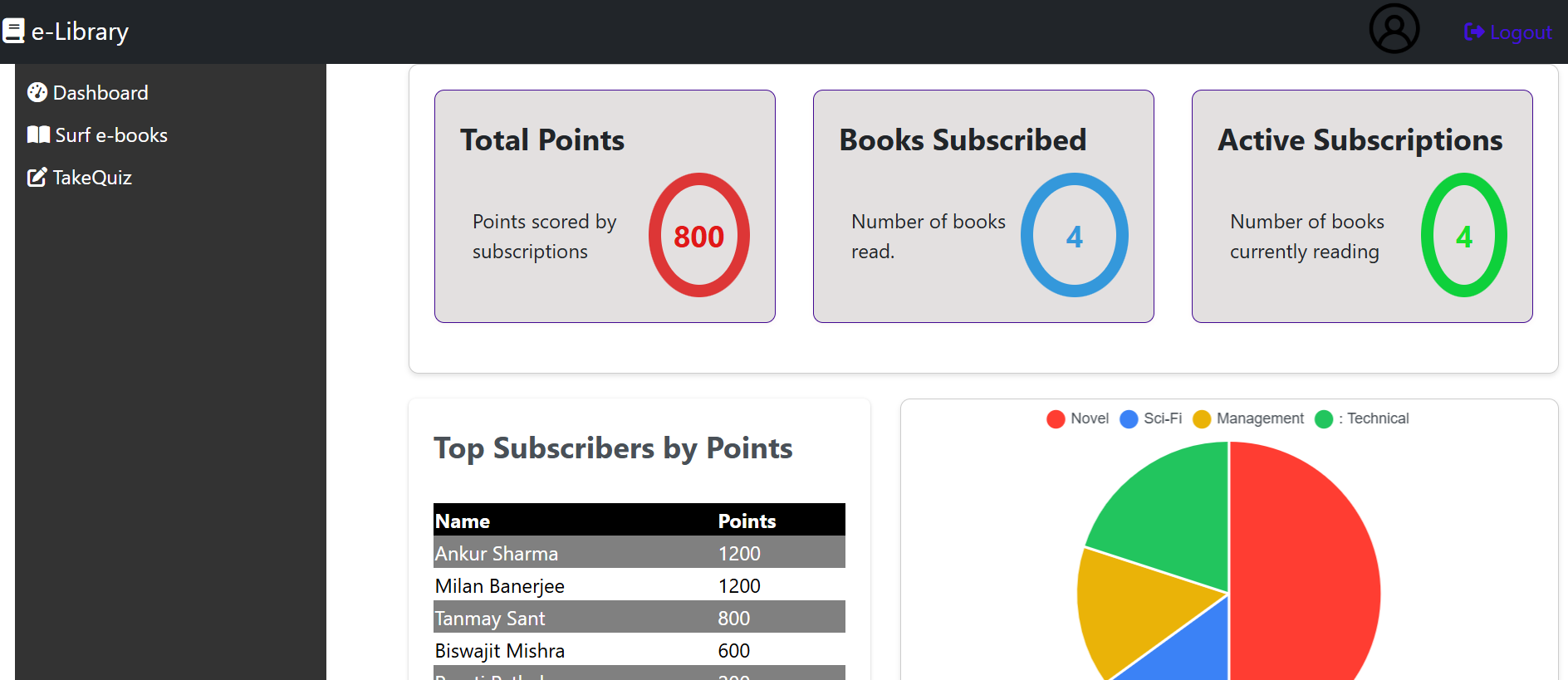
Task: Click the green active subscriptions circle
Action: click(x=1463, y=236)
